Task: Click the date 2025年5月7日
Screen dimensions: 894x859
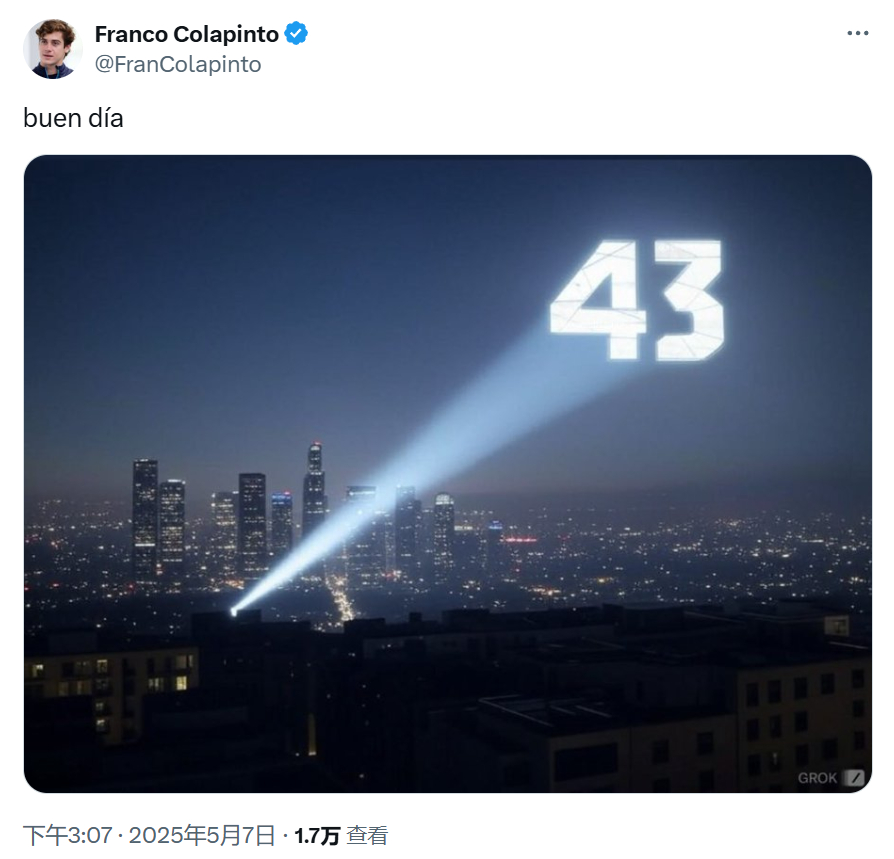Action: [x=202, y=836]
